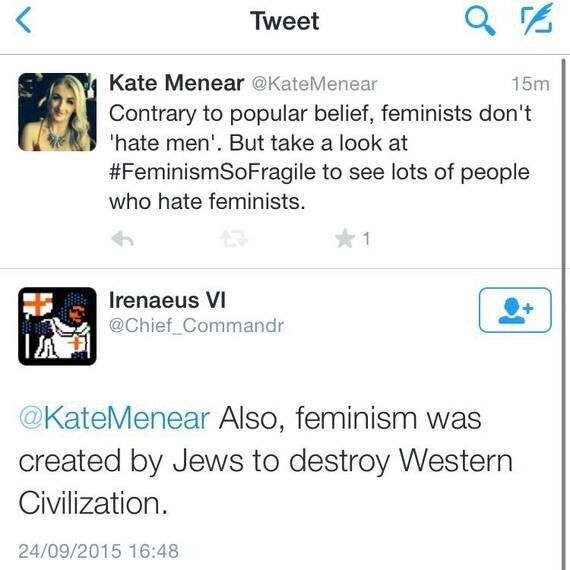
Task: Click the vertical scrollbar on the right edge
Action: click(x=564, y=313)
